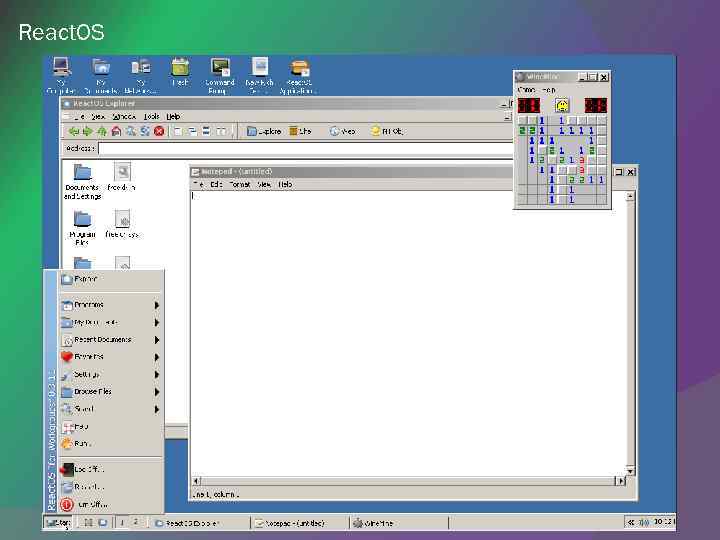Switch to Notepad taskbar button

tap(299, 523)
